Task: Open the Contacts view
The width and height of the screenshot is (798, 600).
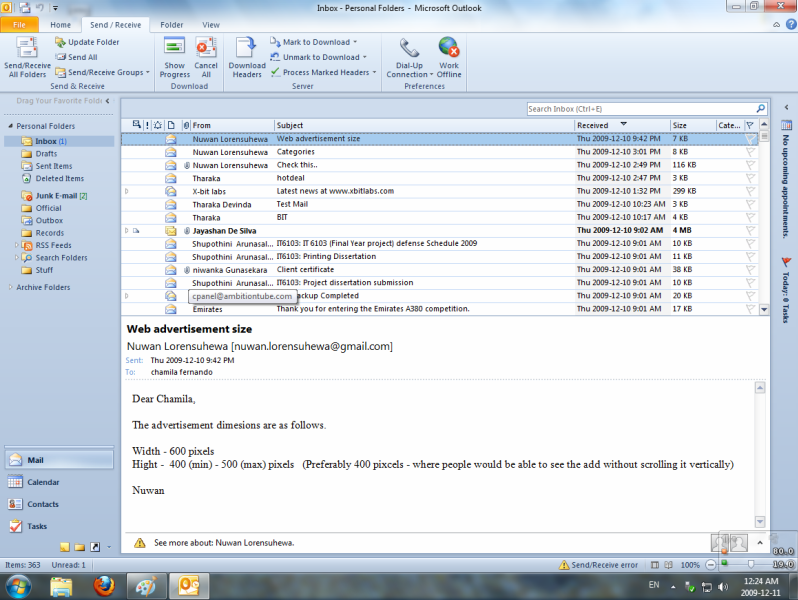Action: click(x=59, y=504)
